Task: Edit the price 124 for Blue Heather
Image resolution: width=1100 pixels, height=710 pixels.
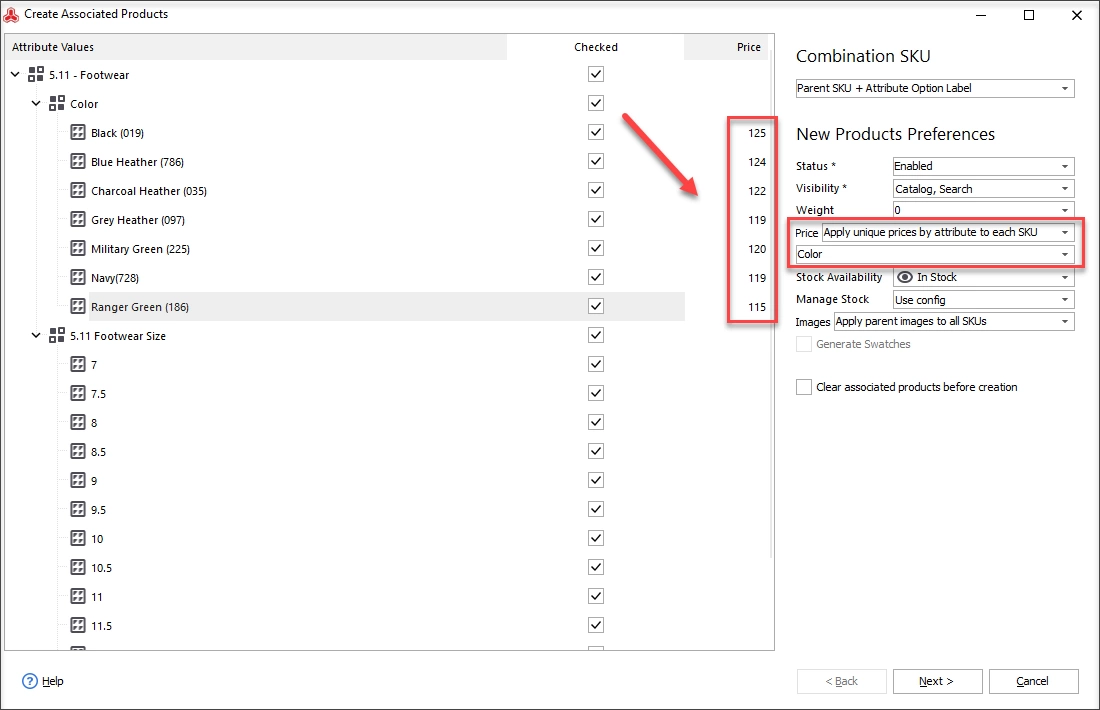Action: (x=757, y=161)
